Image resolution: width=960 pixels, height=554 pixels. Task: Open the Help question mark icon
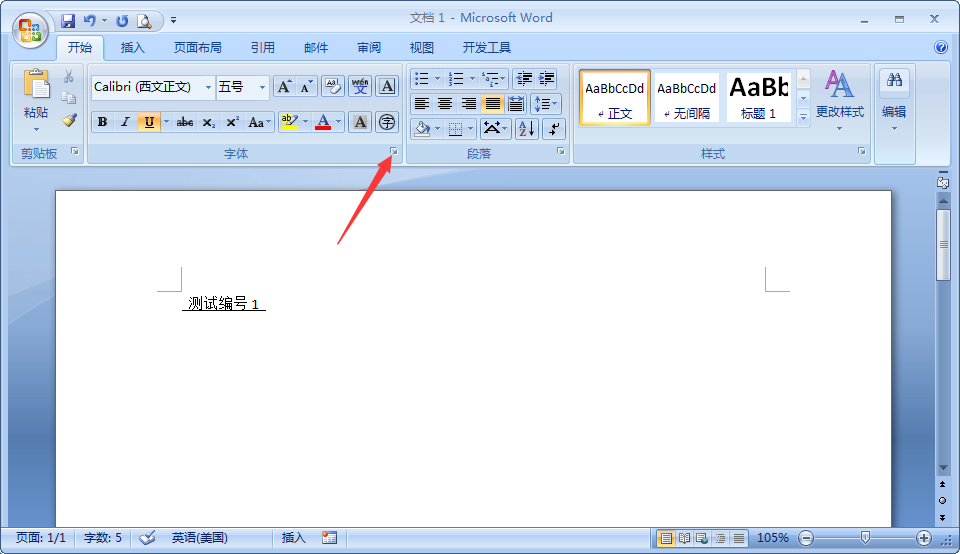pos(940,47)
